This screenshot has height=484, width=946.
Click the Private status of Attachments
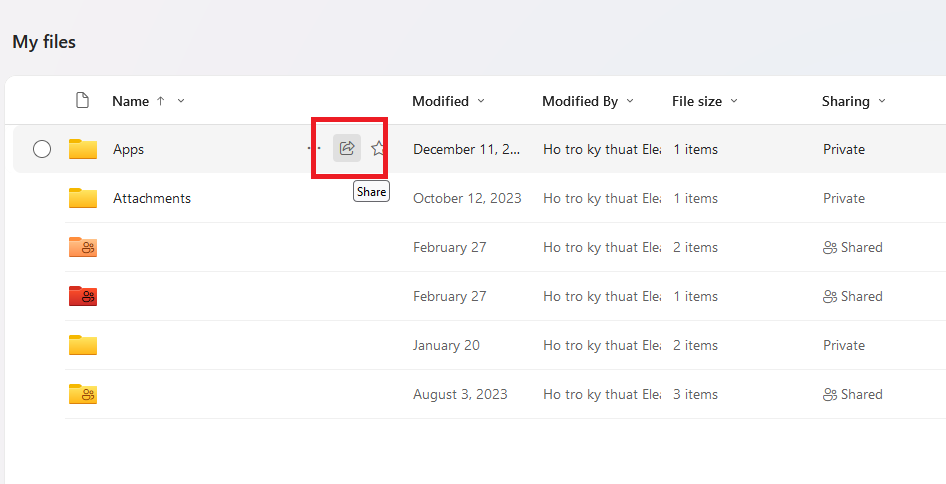pyautogui.click(x=844, y=198)
